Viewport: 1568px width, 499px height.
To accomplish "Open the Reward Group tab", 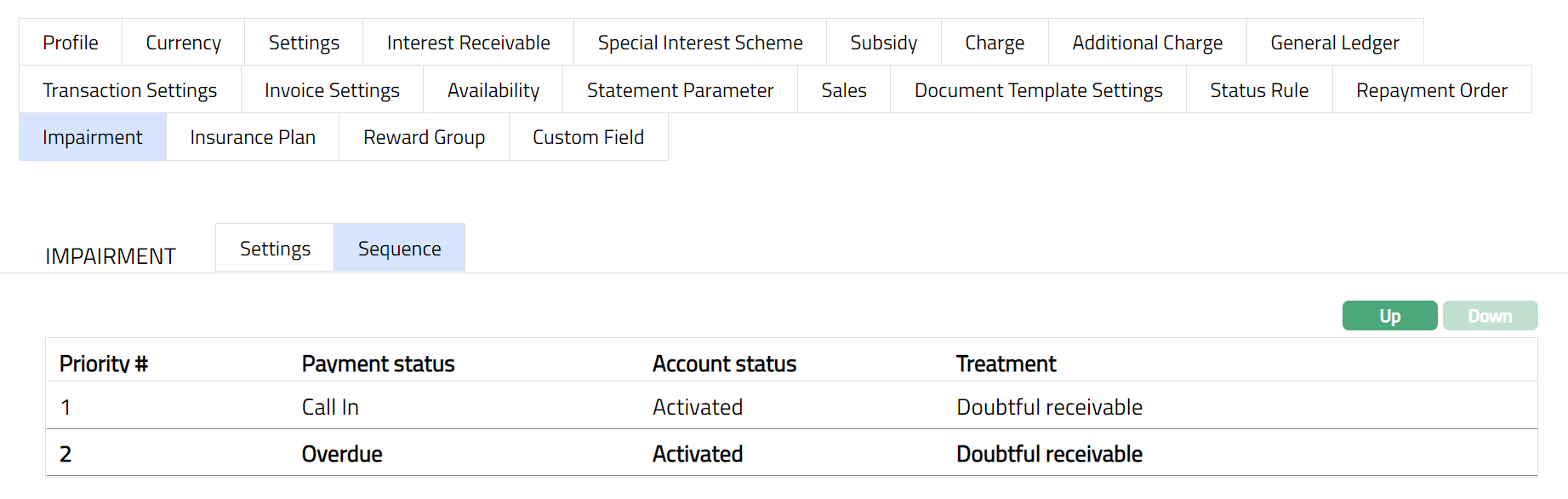I will click(x=424, y=137).
